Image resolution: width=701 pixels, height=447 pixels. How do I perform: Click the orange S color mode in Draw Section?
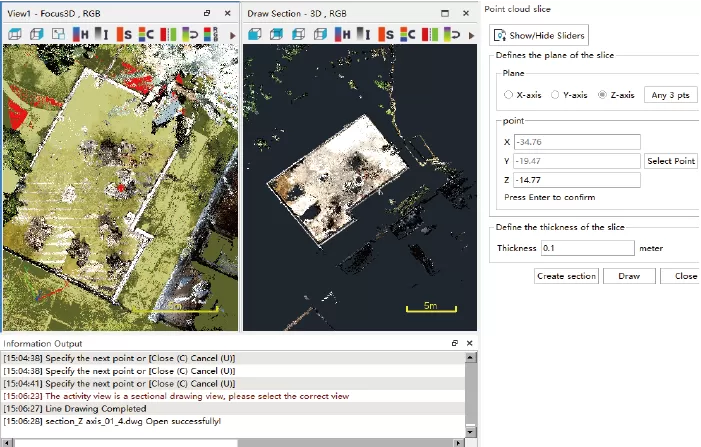[x=386, y=34]
